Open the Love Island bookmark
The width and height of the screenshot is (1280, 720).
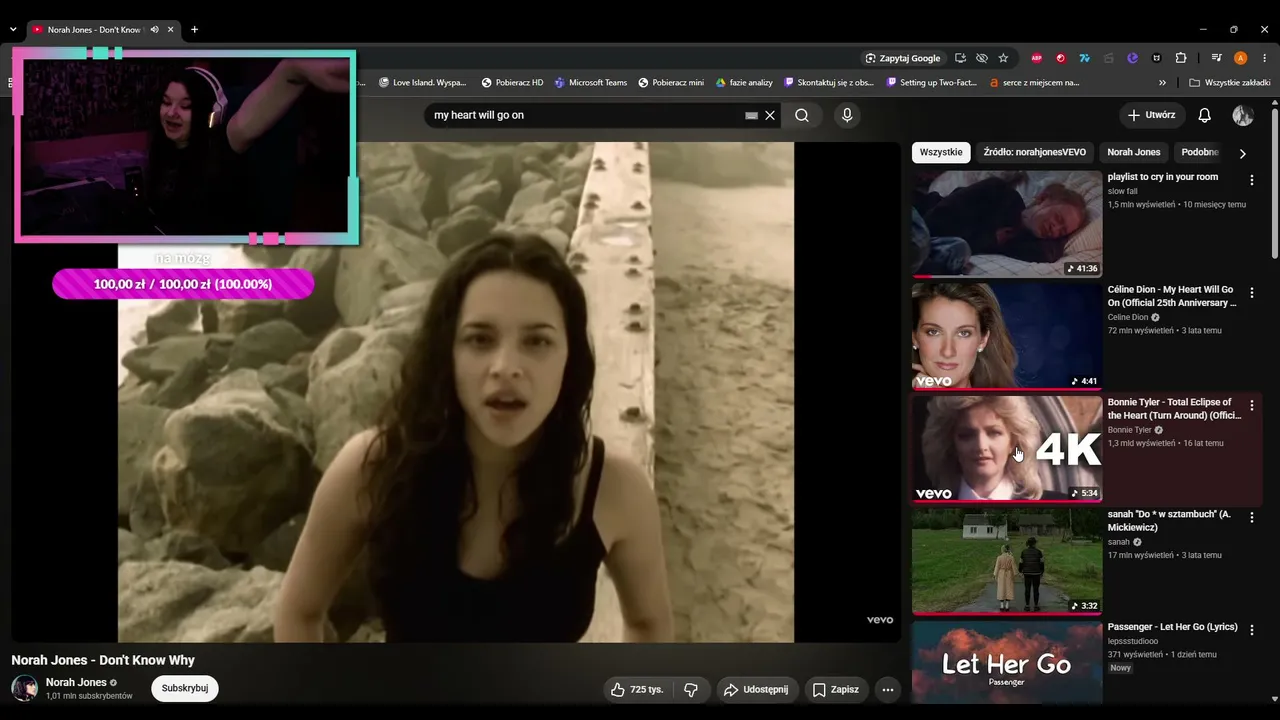[421, 83]
